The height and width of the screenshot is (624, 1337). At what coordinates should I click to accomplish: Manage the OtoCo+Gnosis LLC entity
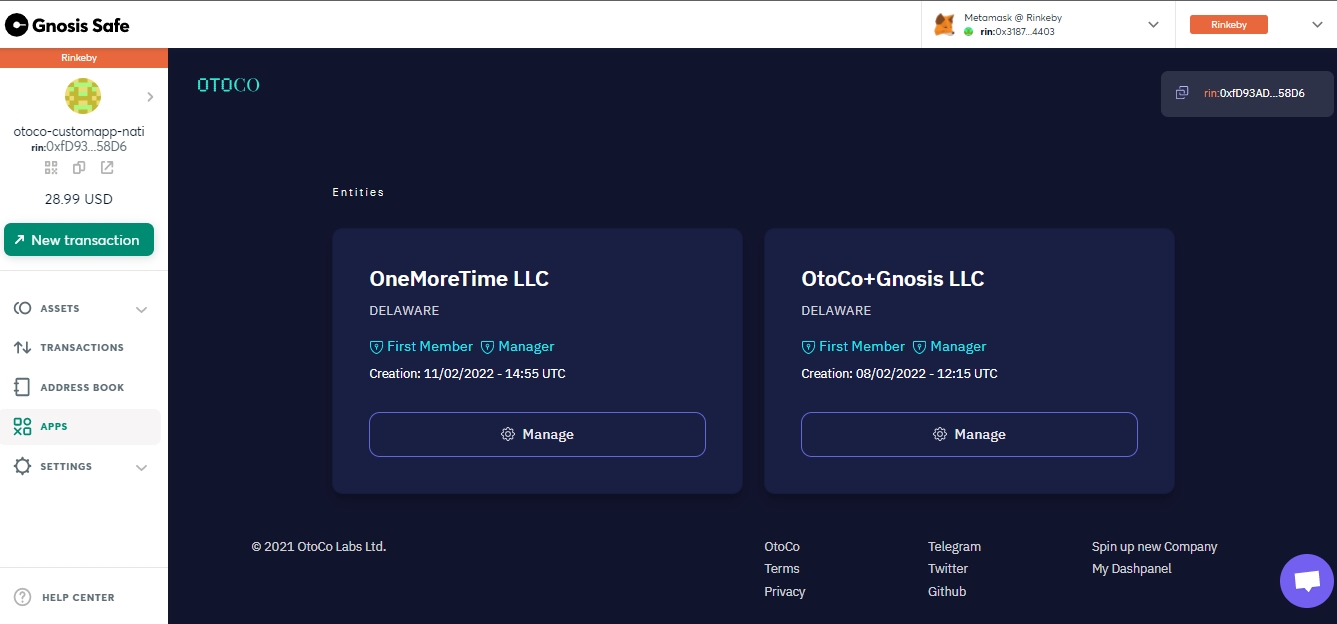(x=969, y=434)
